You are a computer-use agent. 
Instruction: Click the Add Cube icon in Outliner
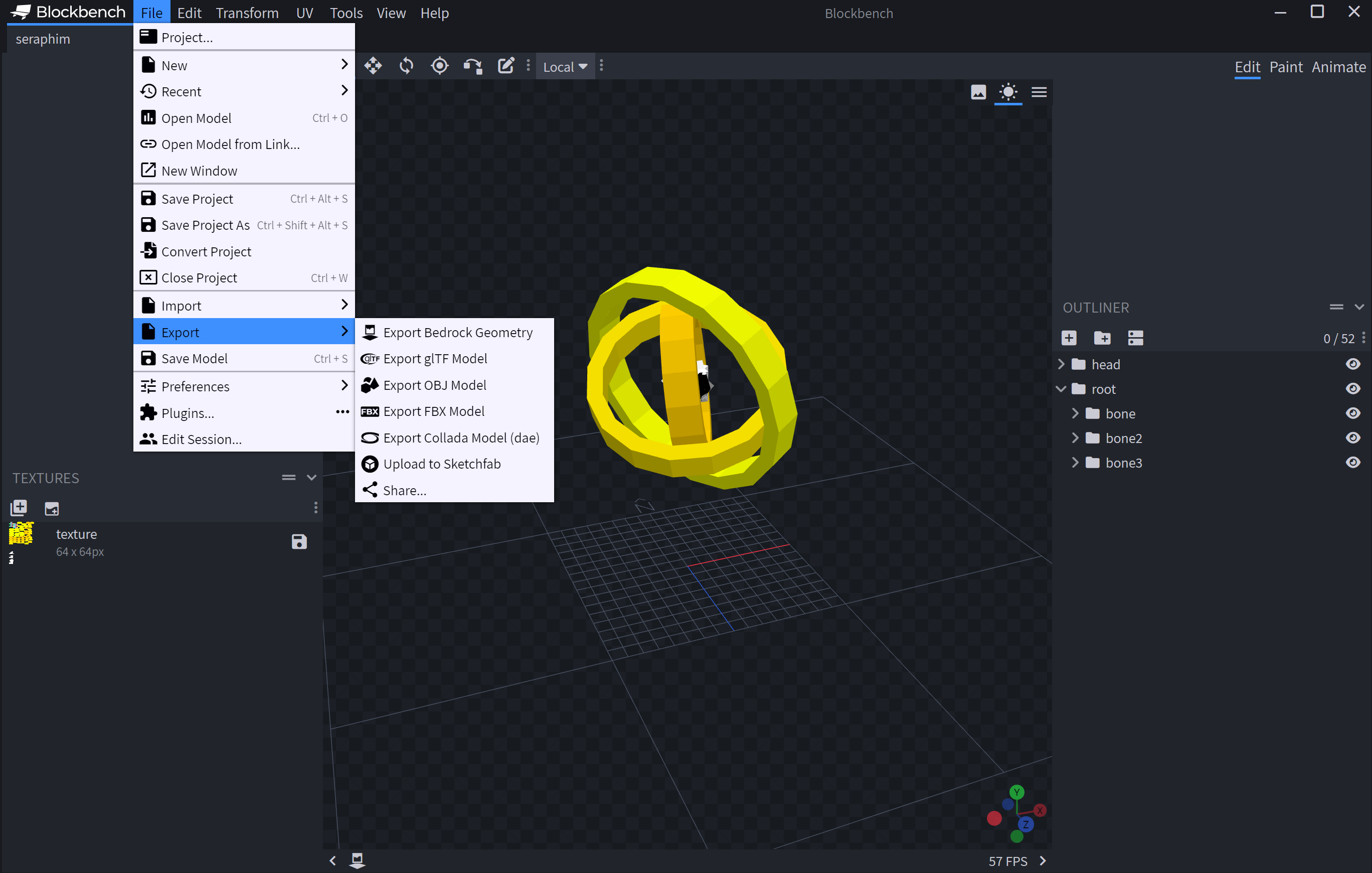pyautogui.click(x=1069, y=338)
